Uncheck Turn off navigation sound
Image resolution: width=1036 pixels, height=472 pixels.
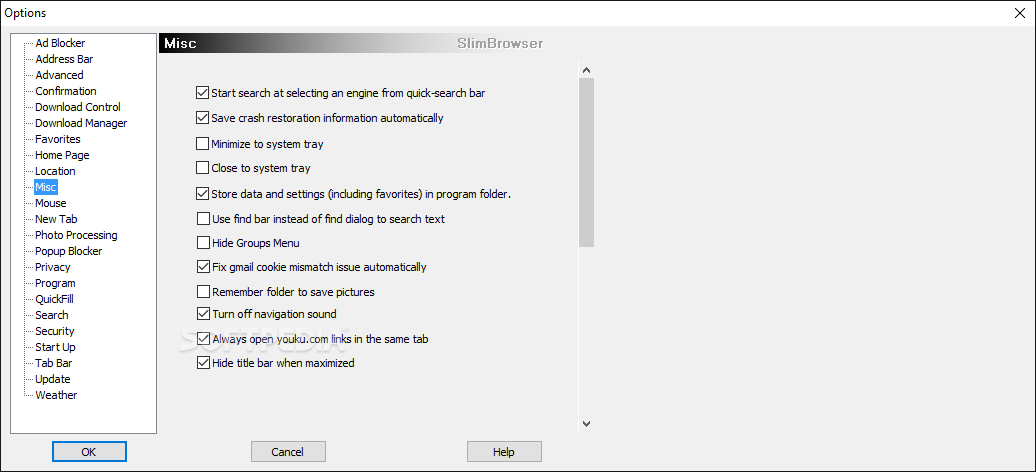click(x=204, y=314)
